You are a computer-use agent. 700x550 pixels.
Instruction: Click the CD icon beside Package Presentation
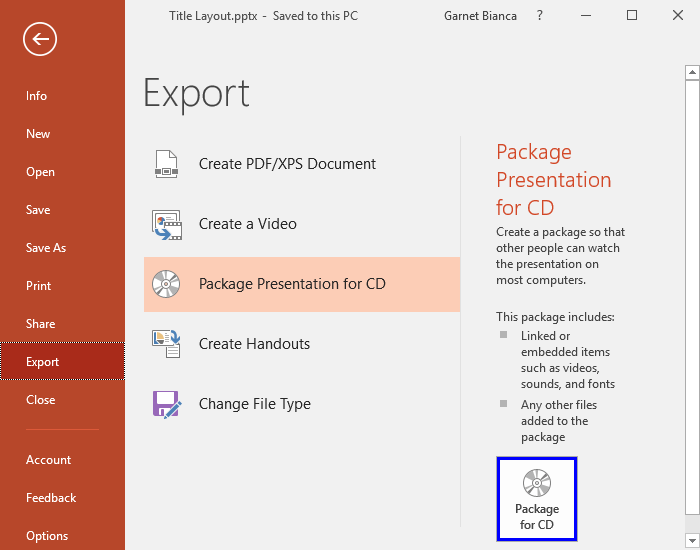click(x=166, y=284)
